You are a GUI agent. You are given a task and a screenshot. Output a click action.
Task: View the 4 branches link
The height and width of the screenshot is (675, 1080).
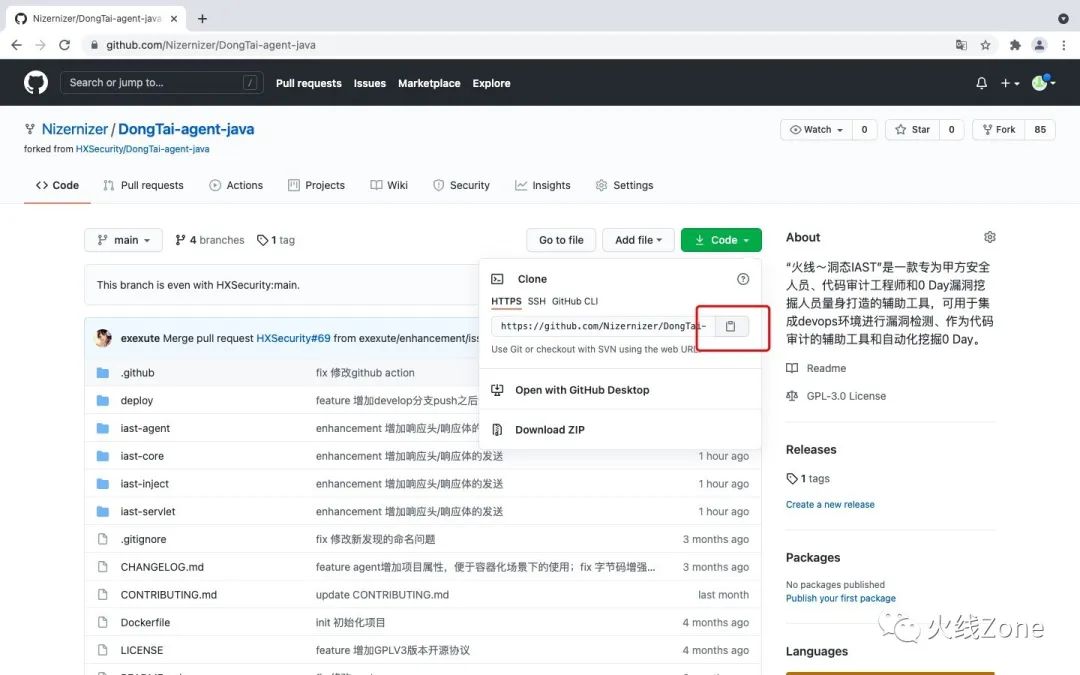(210, 240)
